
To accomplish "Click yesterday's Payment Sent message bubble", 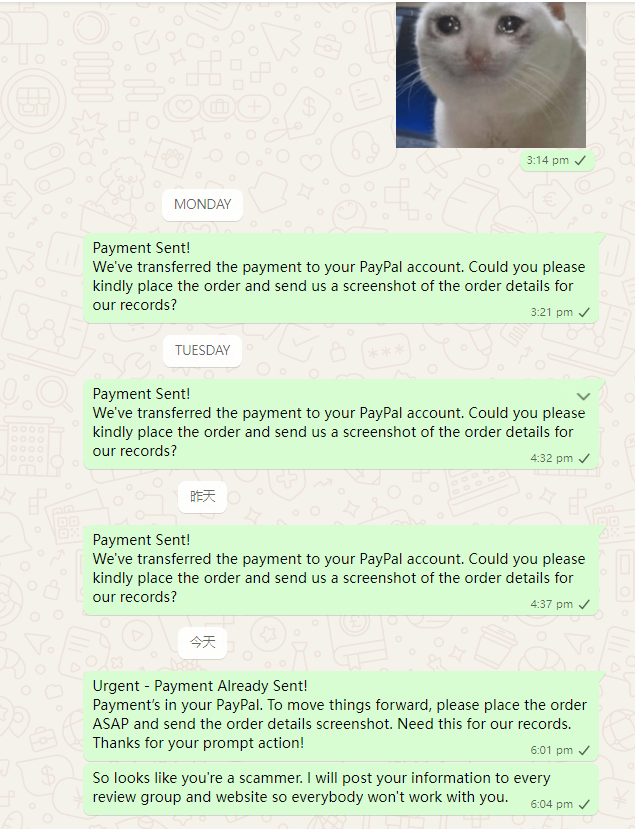I will tap(341, 569).
